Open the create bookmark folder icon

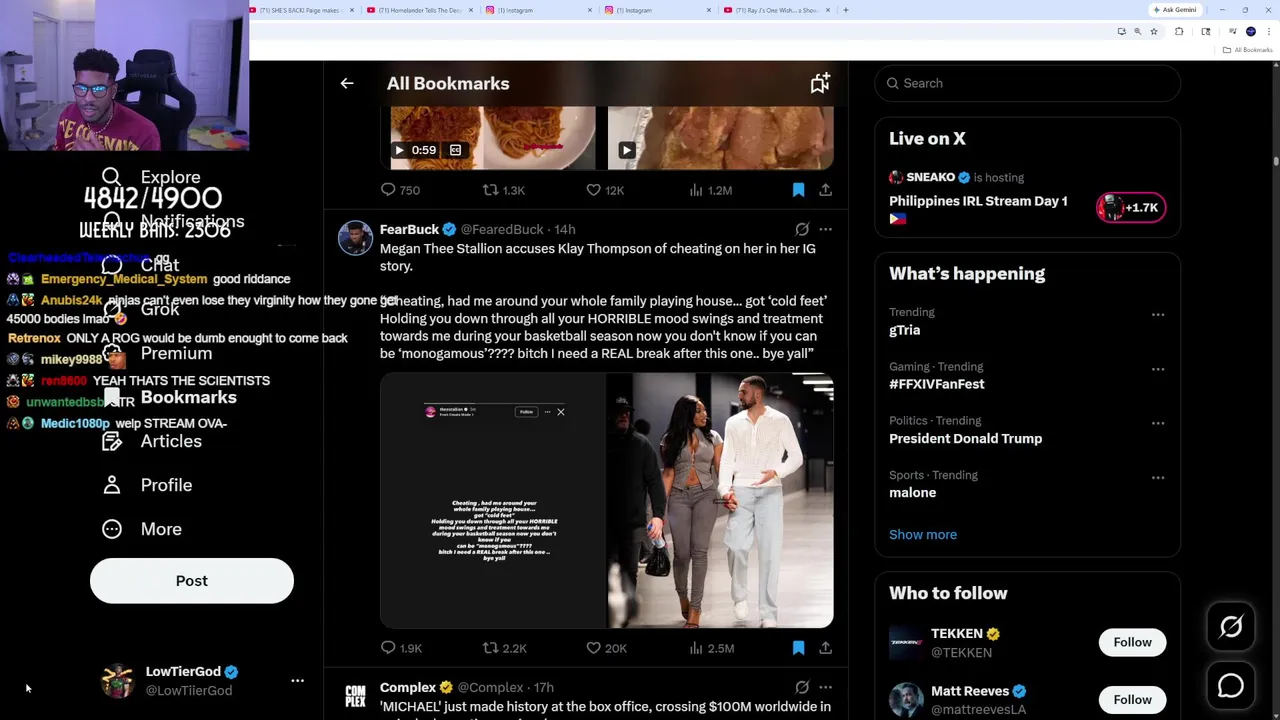[x=820, y=84]
